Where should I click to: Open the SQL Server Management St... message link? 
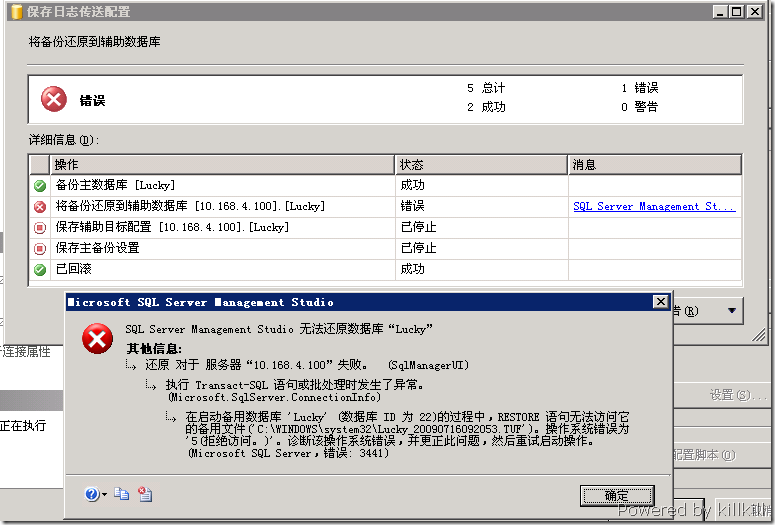tap(654, 207)
